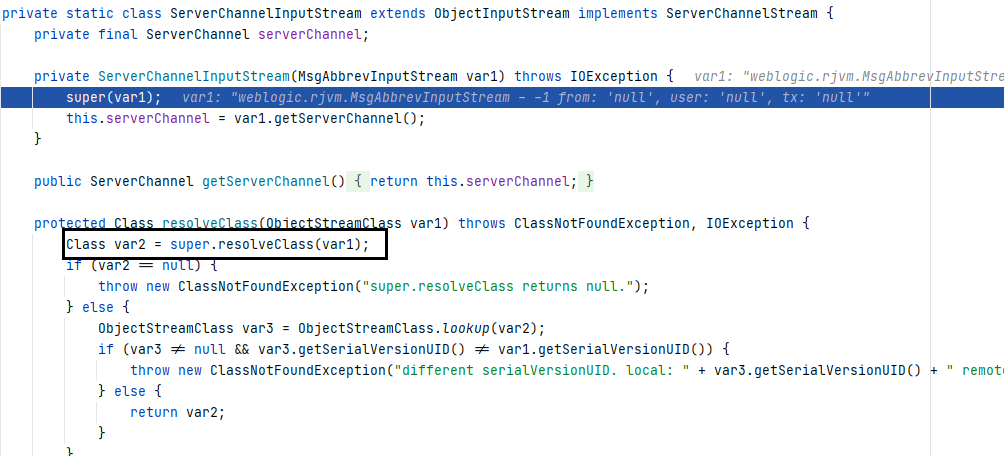1004x456 pixels.
Task: Click the serverChannel field in the private final declaration
Action: pyautogui.click(x=310, y=35)
